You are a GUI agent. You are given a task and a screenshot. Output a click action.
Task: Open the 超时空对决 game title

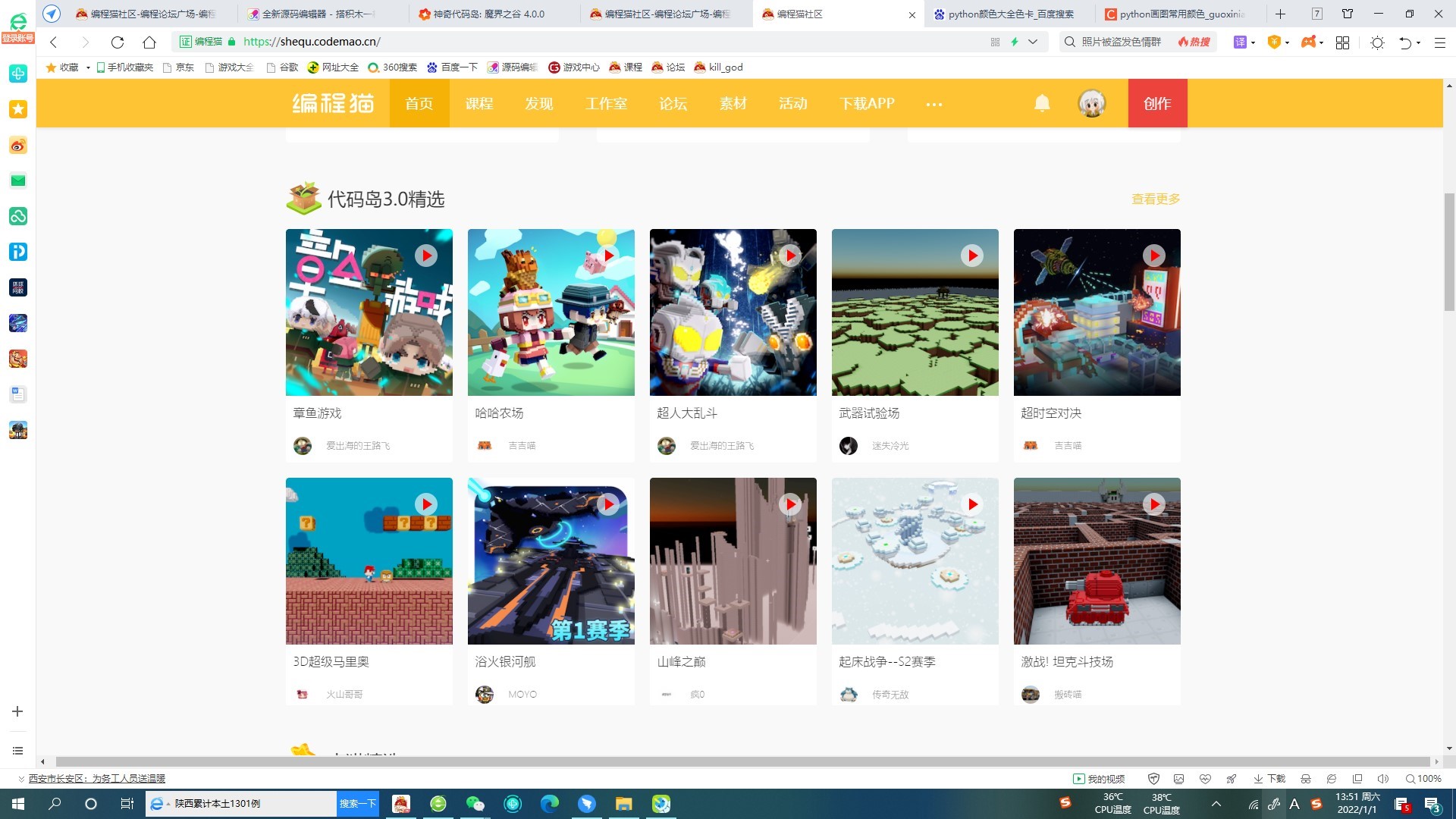[1051, 413]
